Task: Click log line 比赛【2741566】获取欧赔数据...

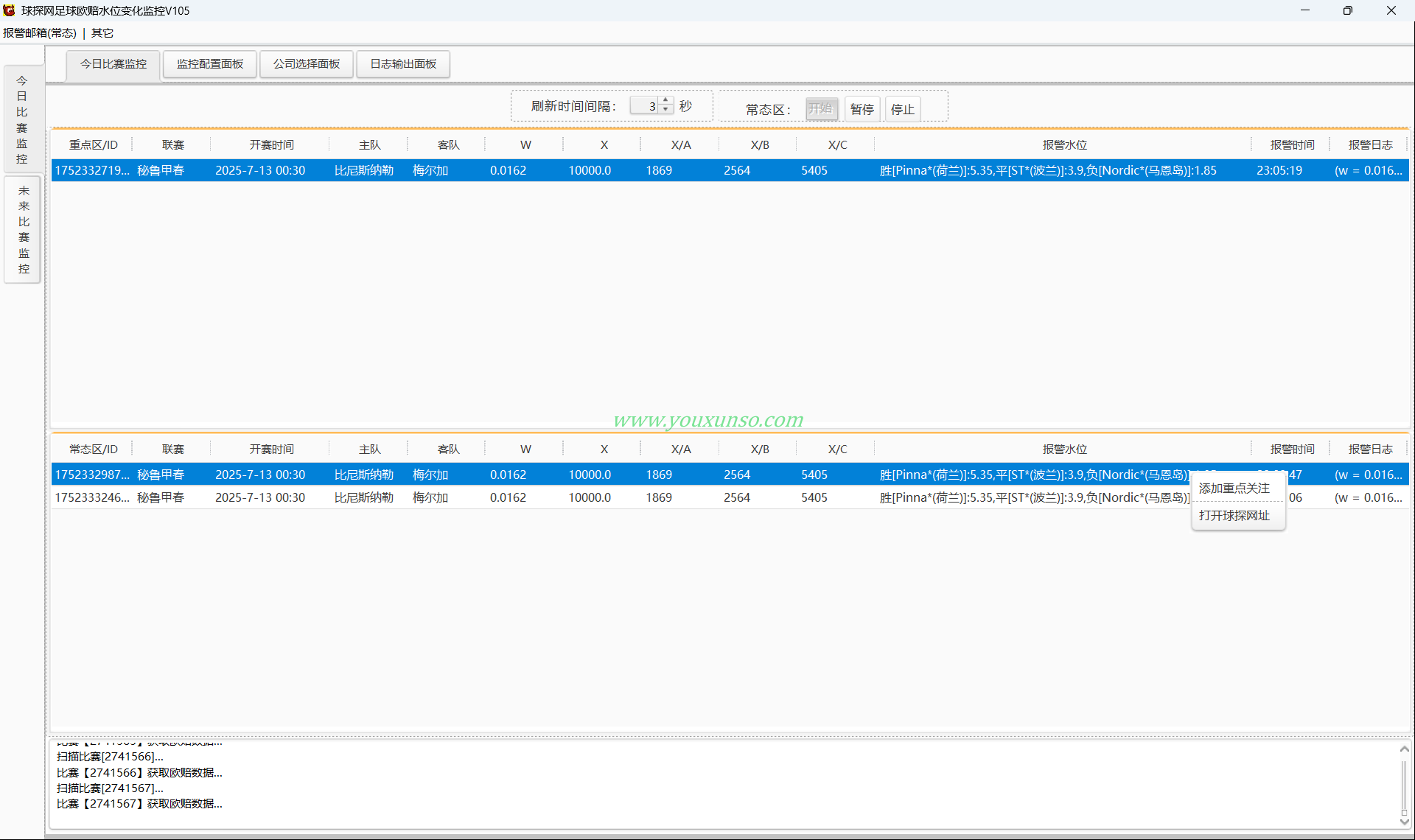Action: (x=139, y=773)
